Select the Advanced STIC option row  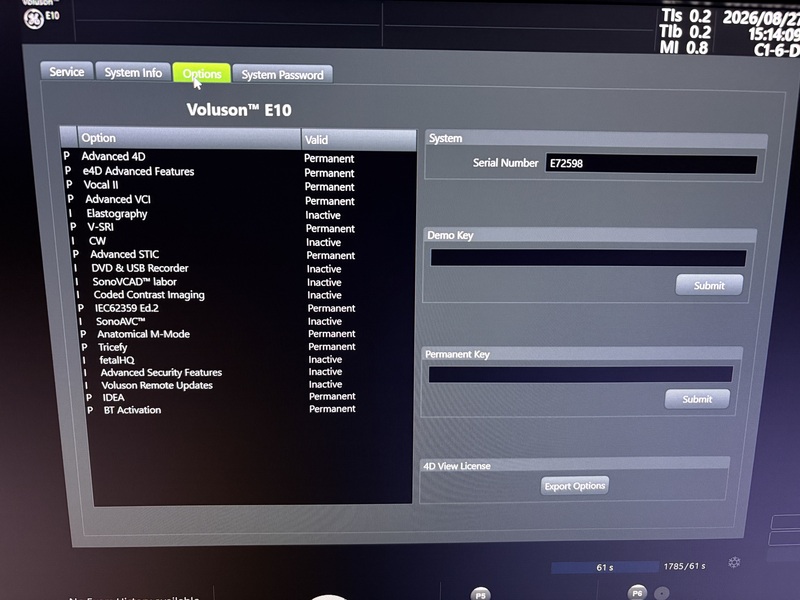point(242,255)
